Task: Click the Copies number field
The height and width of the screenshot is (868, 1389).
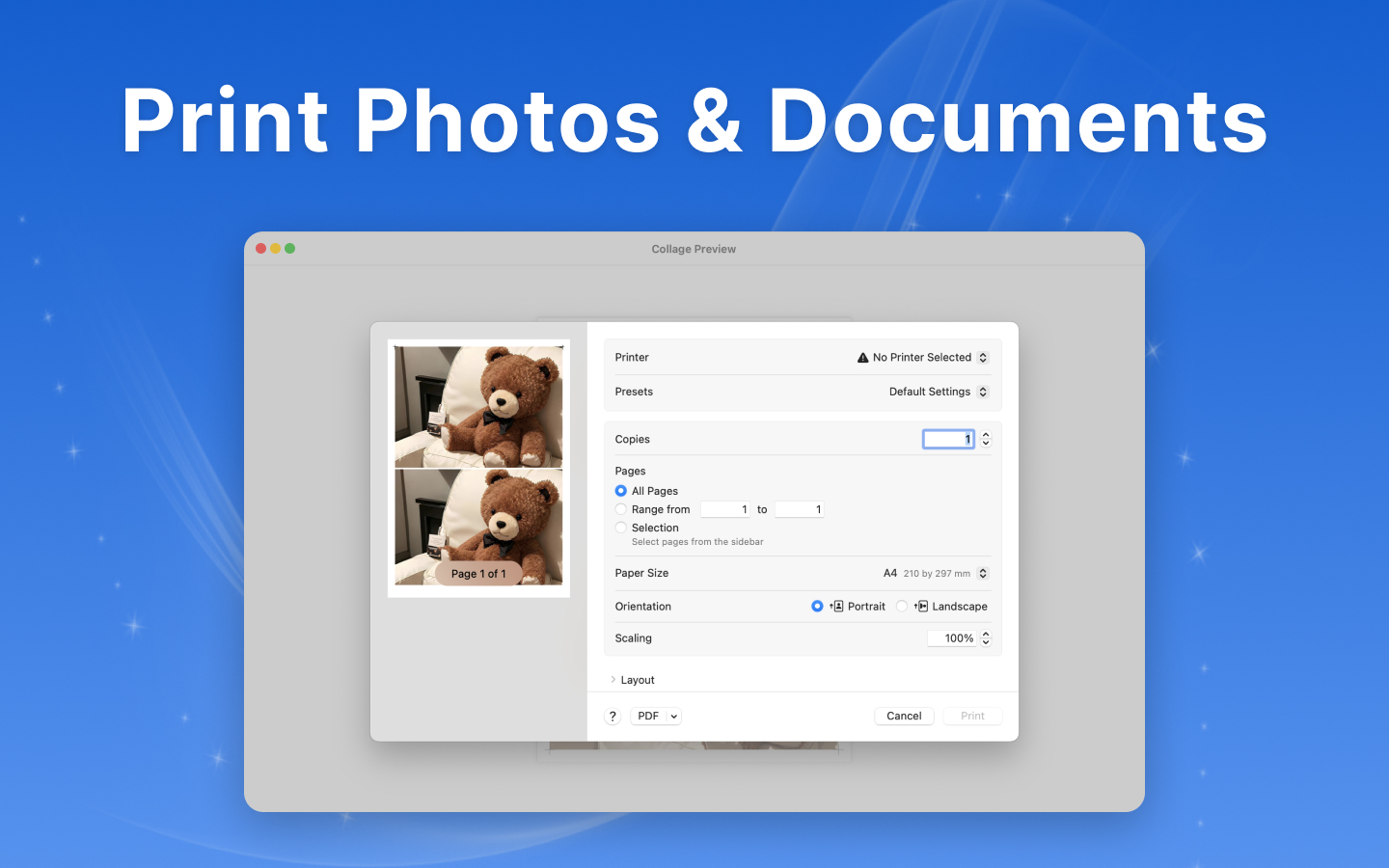Action: coord(949,439)
